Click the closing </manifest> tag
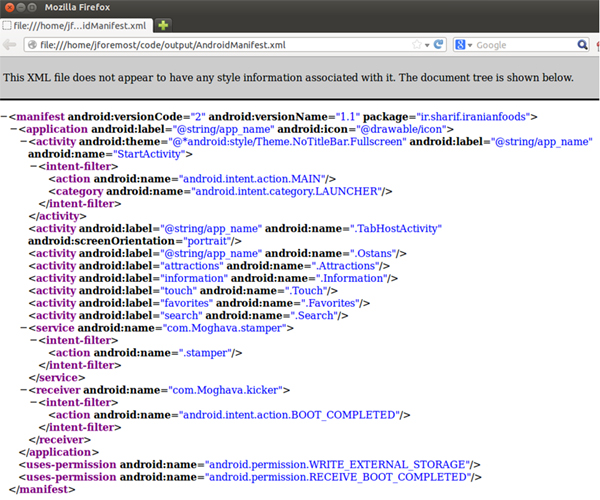The image size is (600, 500). tap(42, 489)
